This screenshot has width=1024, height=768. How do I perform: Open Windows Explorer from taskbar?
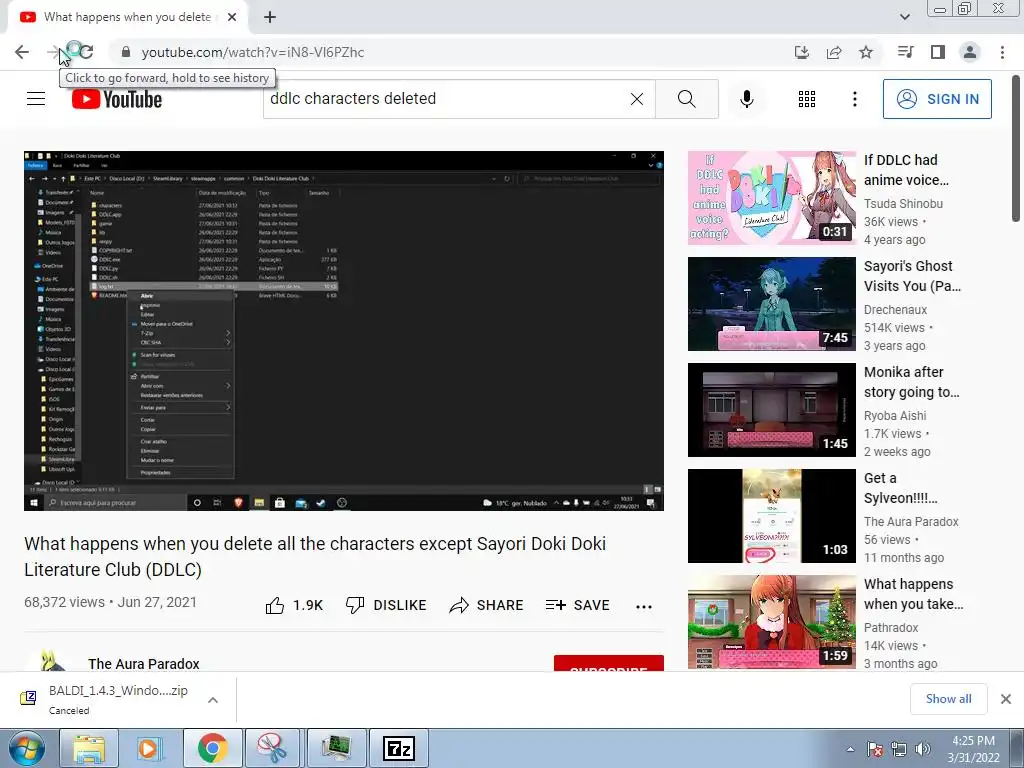(88, 748)
